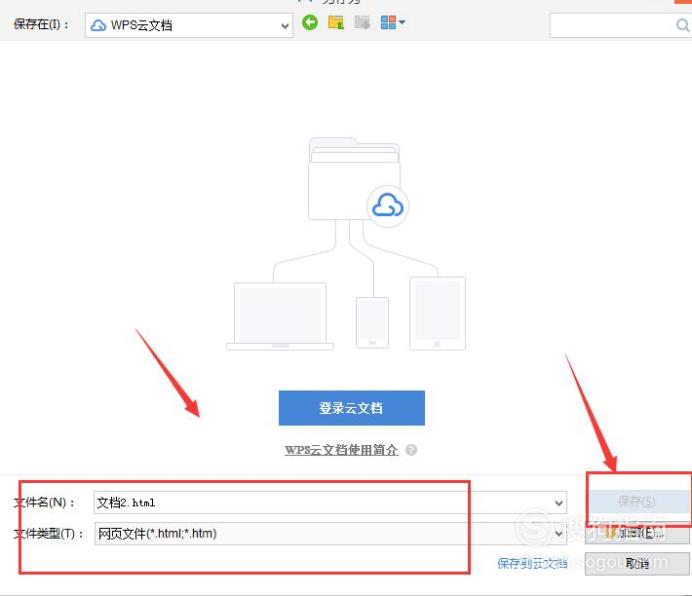Open the file type combo box 网页文件

click(x=330, y=533)
